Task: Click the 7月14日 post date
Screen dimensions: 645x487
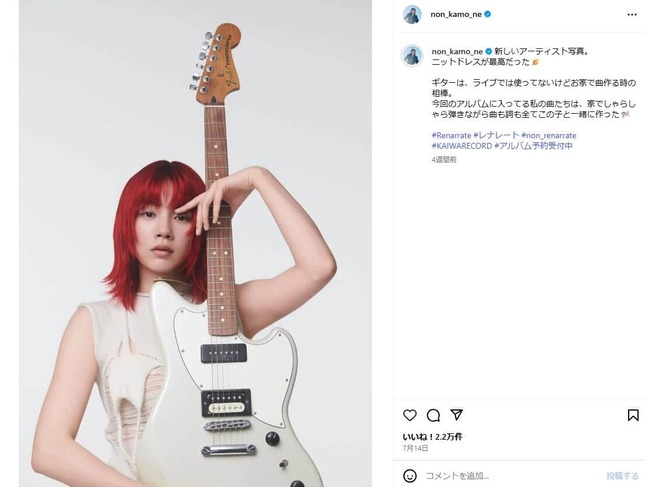Action: [x=415, y=448]
